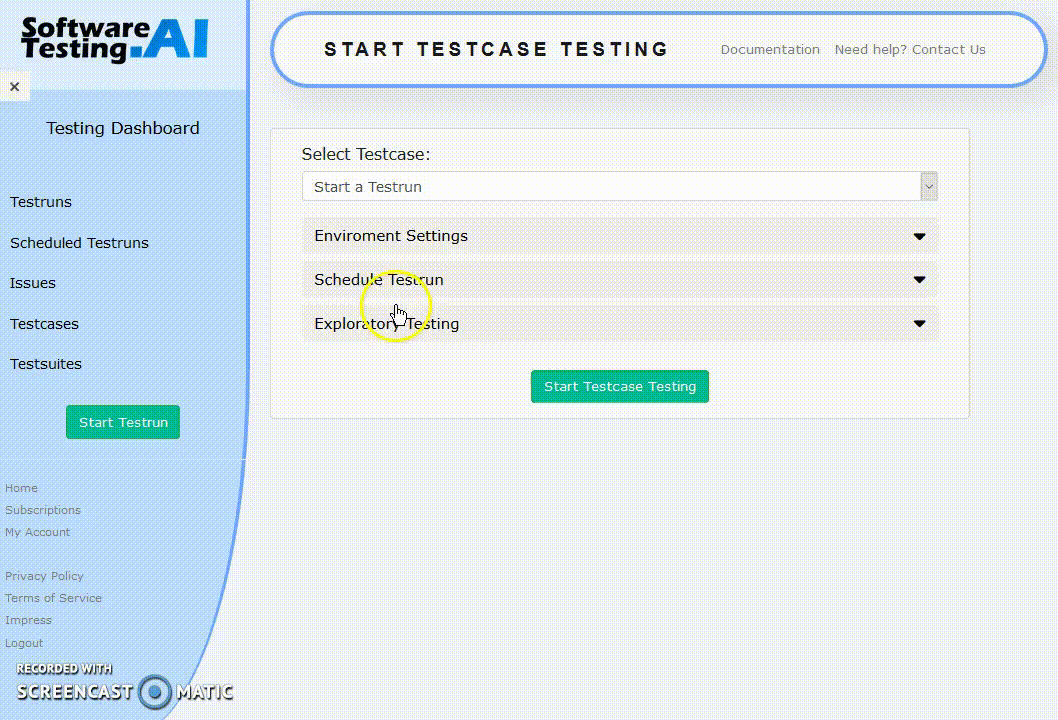Open Testsuites from the sidebar
1058x720 pixels.
pos(45,364)
